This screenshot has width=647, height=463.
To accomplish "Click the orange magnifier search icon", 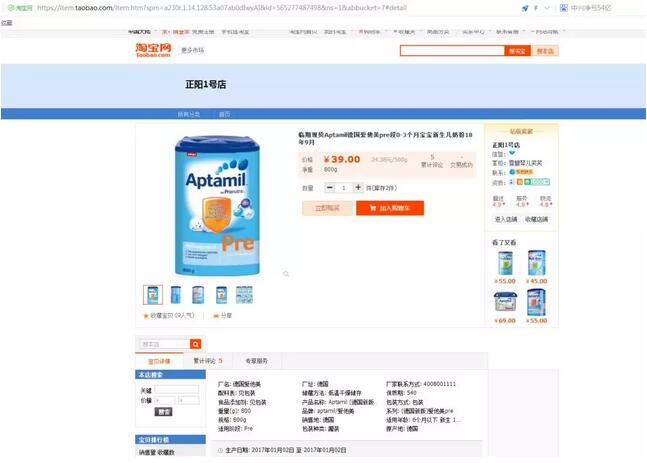I will [196, 344].
